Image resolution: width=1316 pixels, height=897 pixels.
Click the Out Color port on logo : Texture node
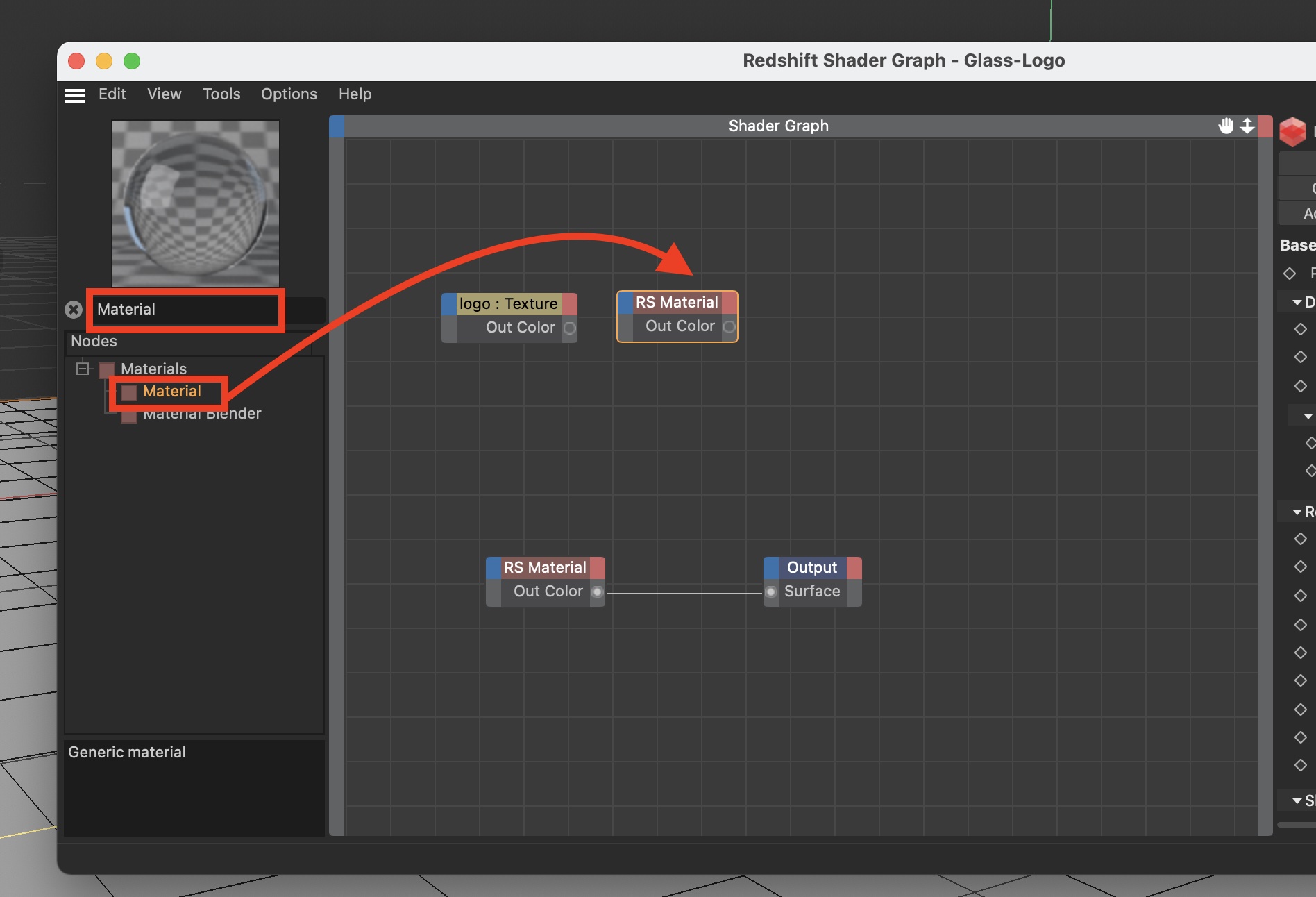(569, 328)
